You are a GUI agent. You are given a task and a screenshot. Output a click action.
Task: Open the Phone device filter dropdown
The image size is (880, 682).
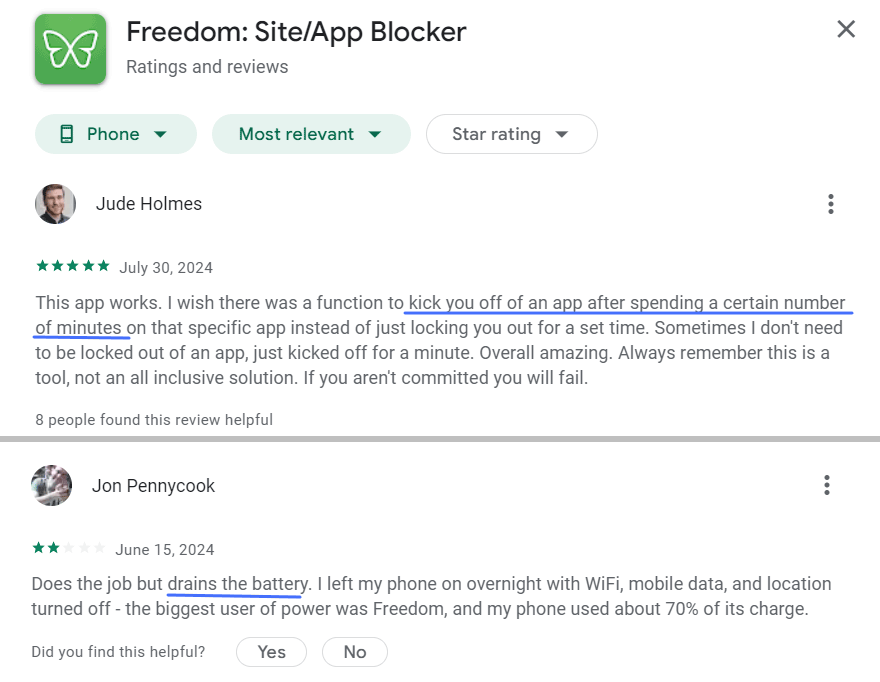coord(115,133)
